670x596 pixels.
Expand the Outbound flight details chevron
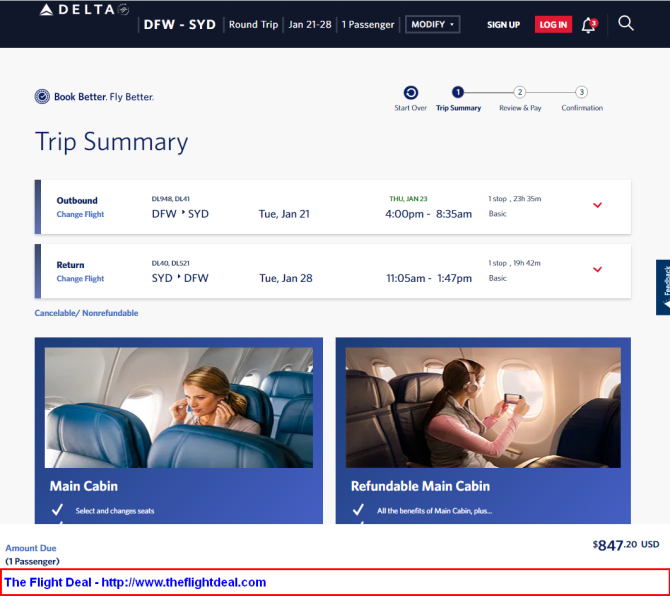597,205
